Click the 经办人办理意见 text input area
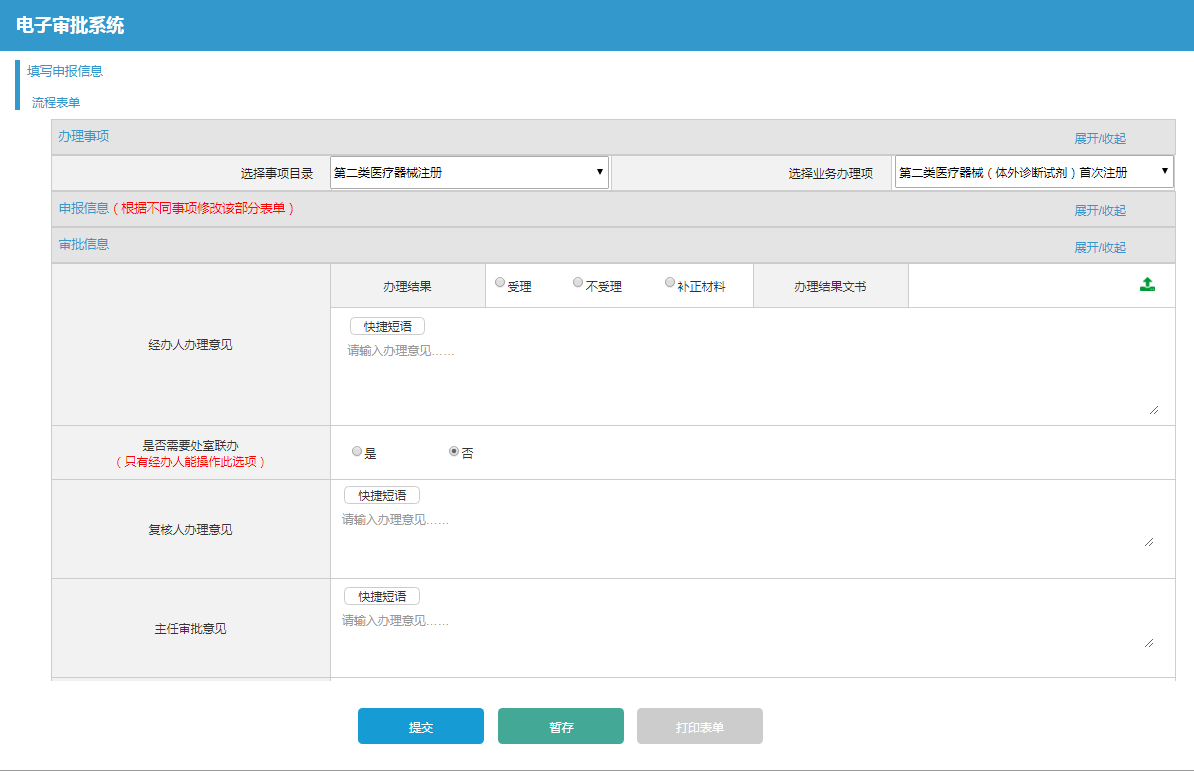Viewport: 1194px width, 776px height. pyautogui.click(x=750, y=380)
